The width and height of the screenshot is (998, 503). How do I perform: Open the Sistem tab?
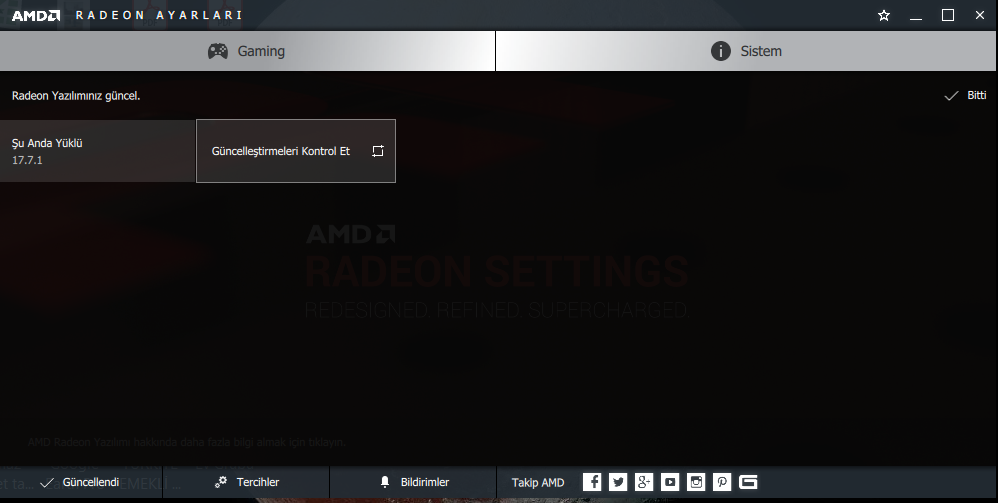tap(746, 51)
